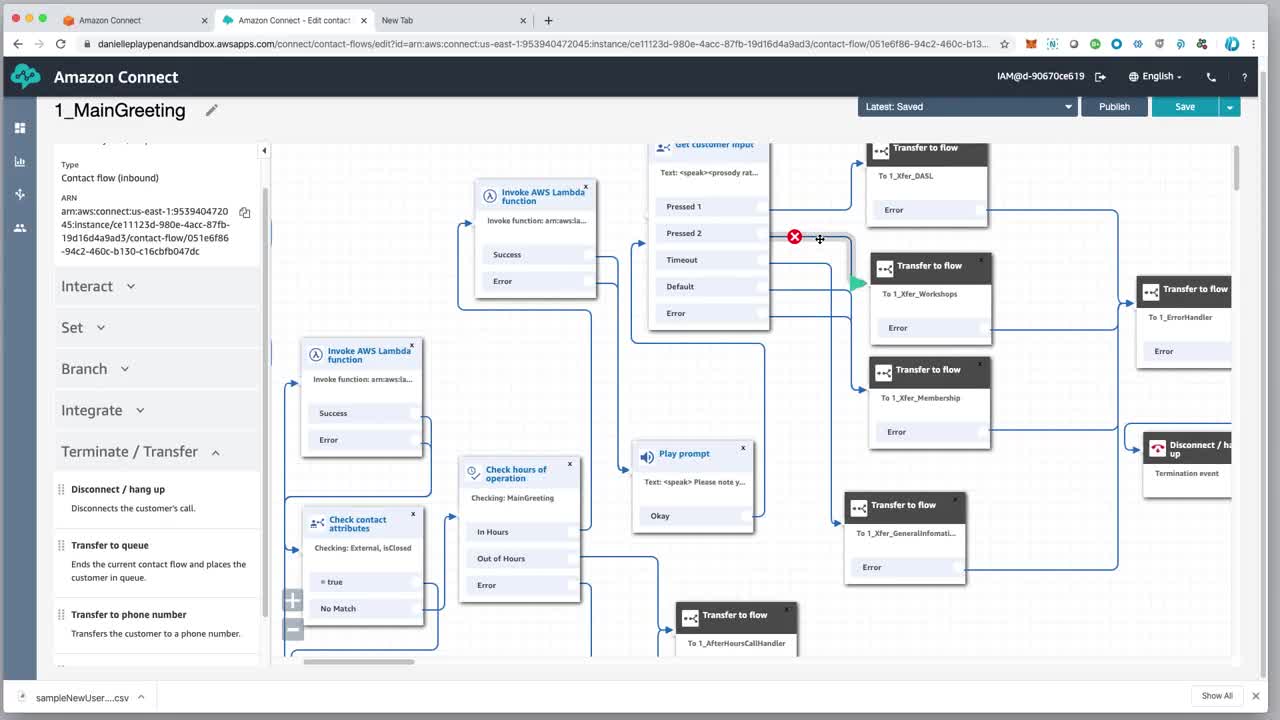
Task: Click the log out icon beside IAM user
Action: [1100, 77]
